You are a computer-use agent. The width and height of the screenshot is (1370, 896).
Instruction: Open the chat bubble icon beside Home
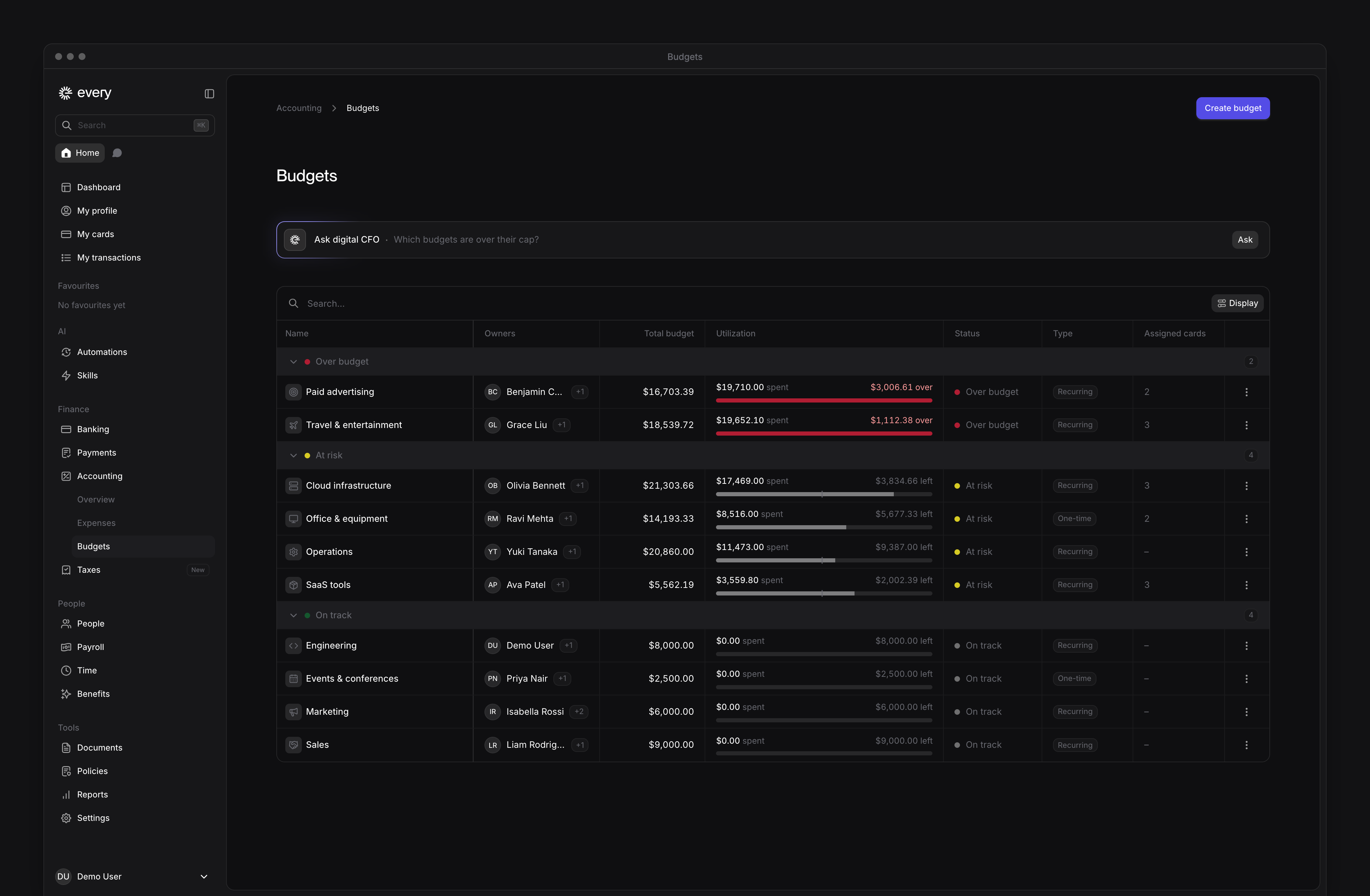(x=117, y=153)
